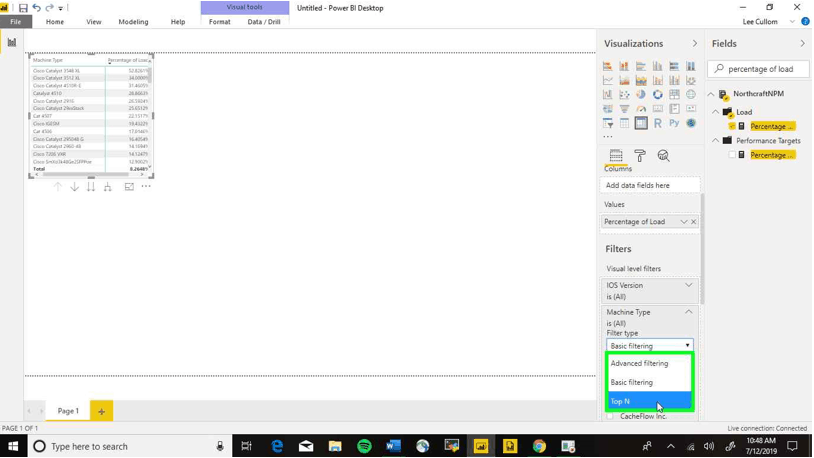Select the line chart visualization

607,80
